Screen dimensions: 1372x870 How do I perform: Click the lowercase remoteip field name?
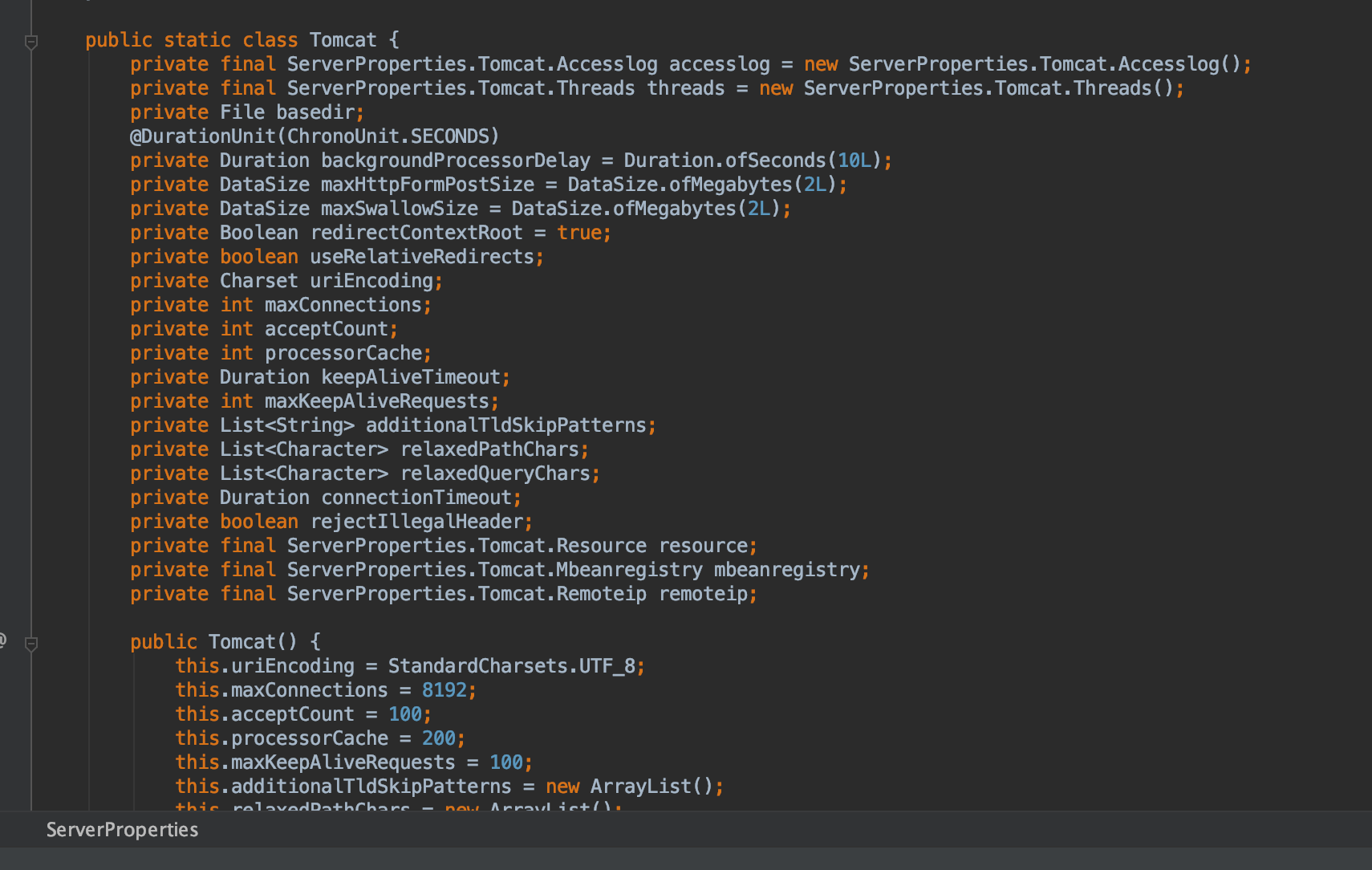point(704,594)
